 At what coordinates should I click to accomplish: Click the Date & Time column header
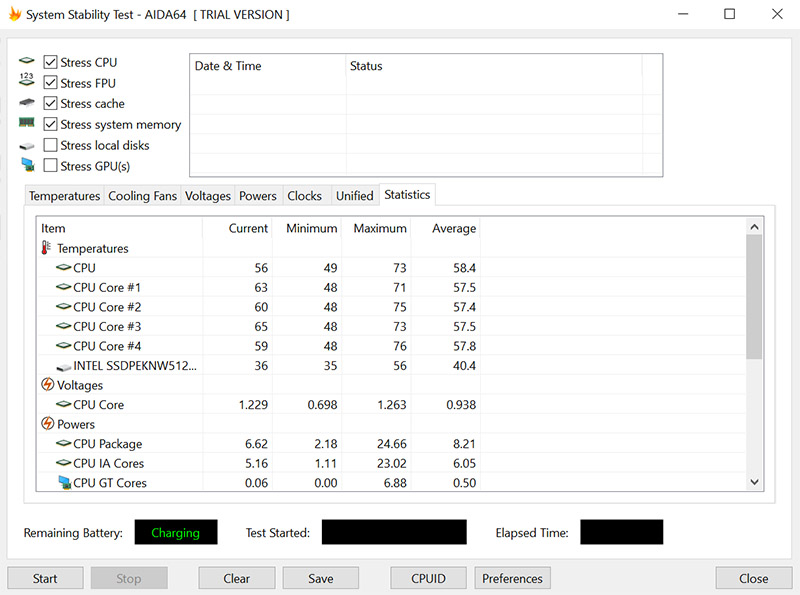point(268,66)
